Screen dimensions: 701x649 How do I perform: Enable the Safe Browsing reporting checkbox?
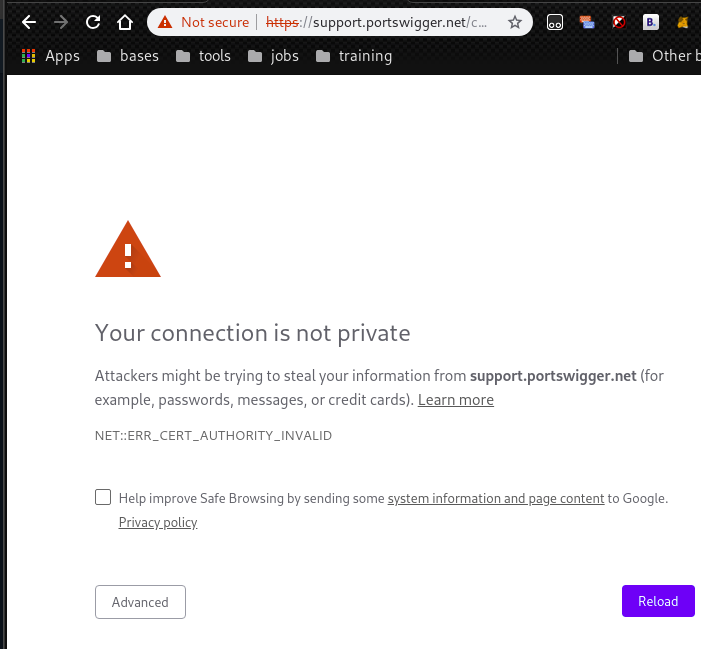pos(103,497)
